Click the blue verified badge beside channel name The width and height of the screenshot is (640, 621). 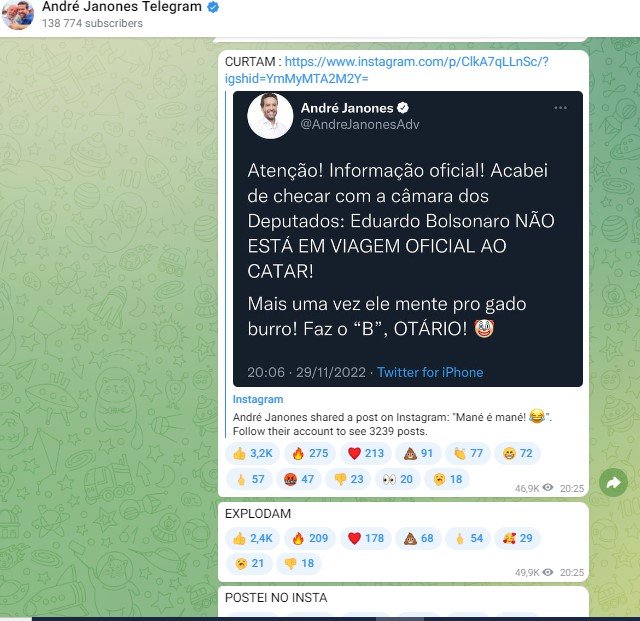click(213, 7)
